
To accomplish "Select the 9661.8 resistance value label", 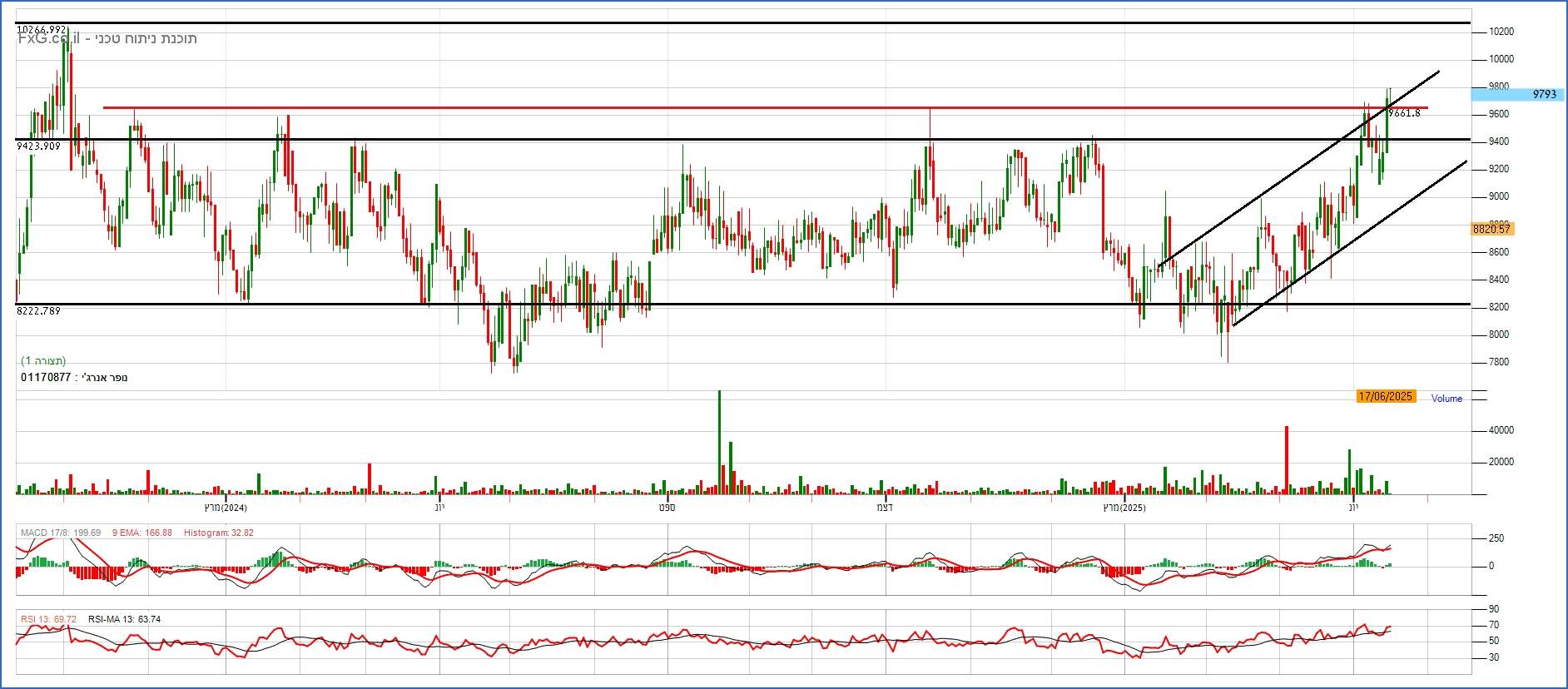I will click(1405, 113).
